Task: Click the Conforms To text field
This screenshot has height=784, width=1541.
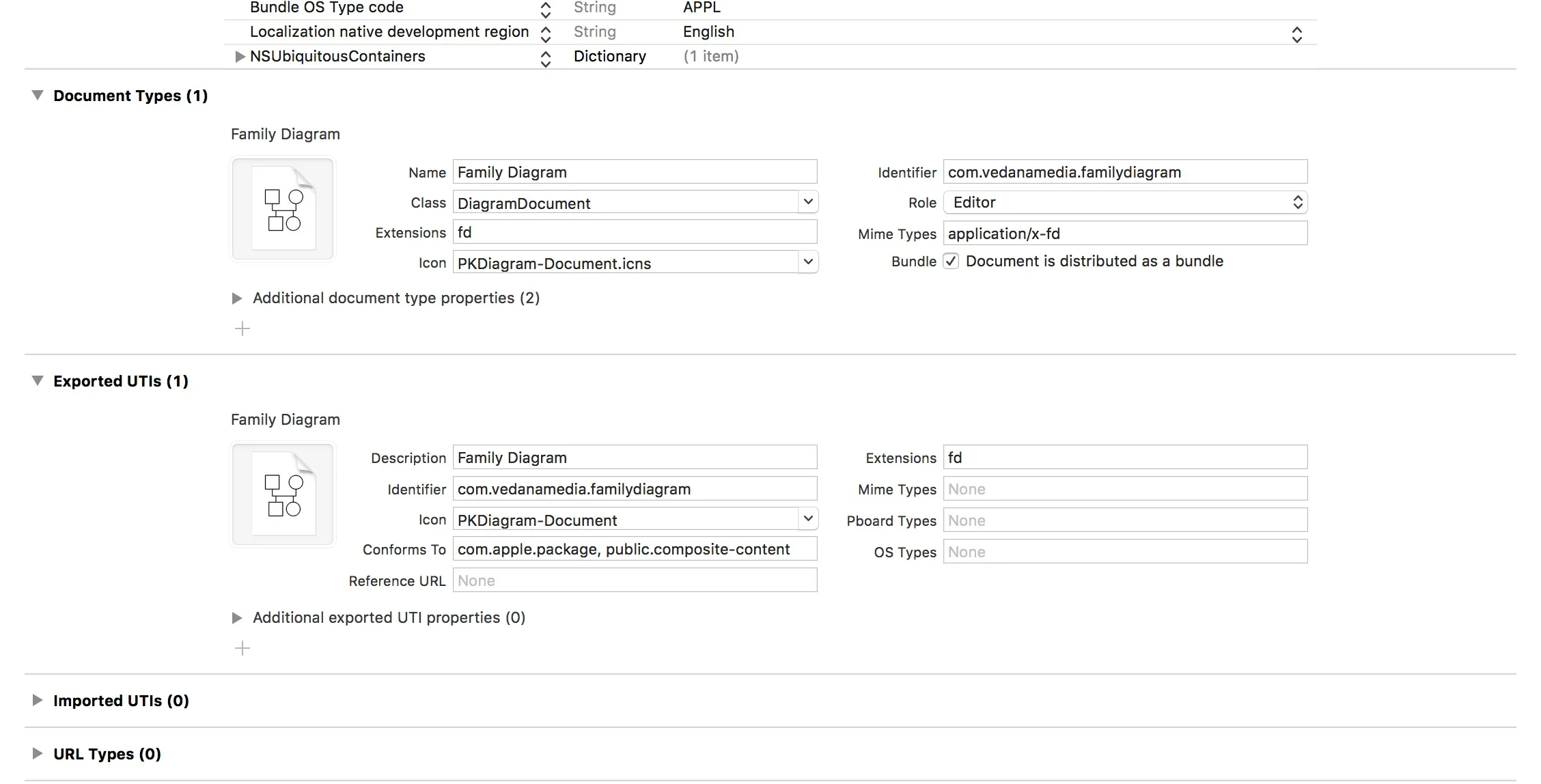Action: click(634, 550)
